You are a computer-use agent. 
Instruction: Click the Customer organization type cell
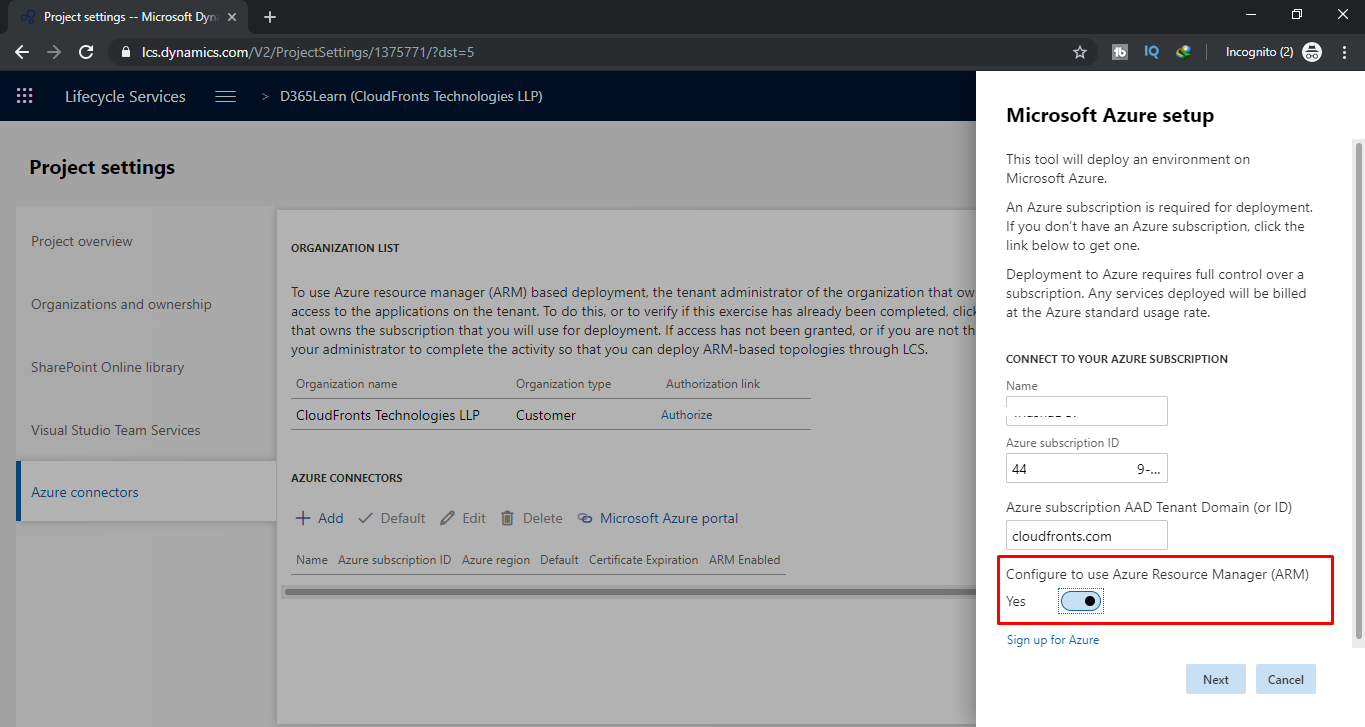click(546, 415)
